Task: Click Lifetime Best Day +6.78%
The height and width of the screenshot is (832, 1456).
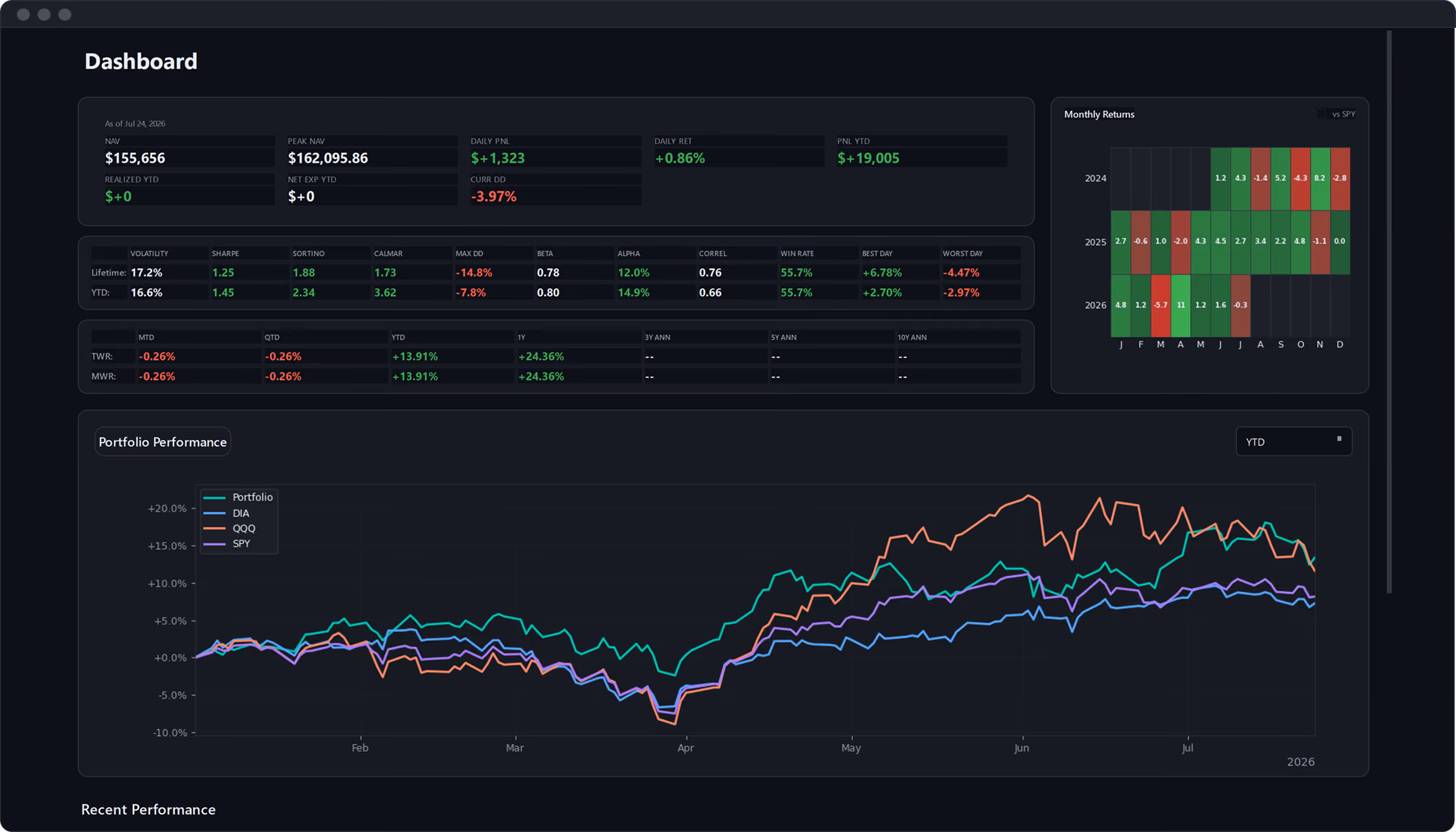Action: click(882, 273)
